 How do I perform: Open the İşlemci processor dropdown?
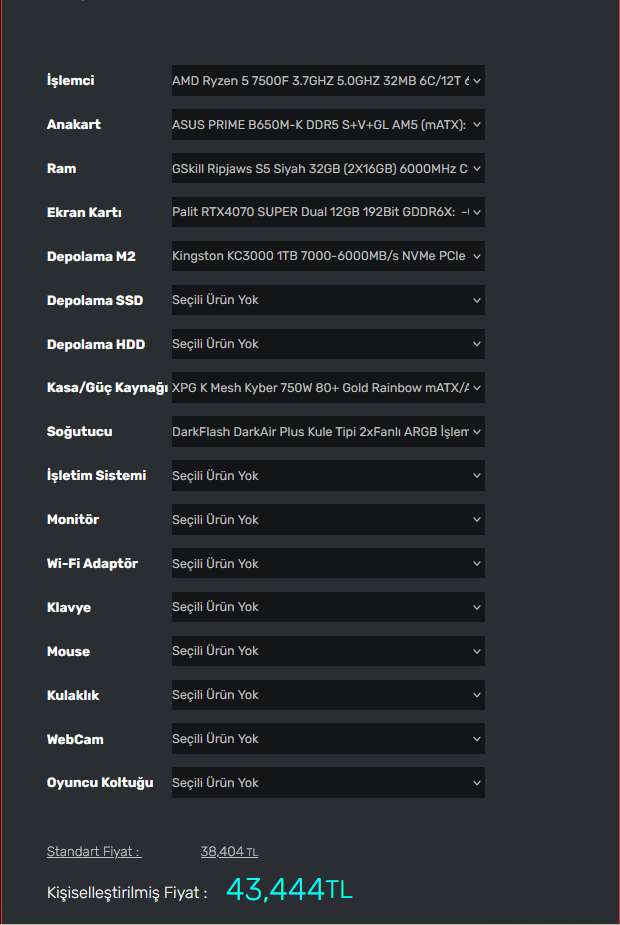328,80
